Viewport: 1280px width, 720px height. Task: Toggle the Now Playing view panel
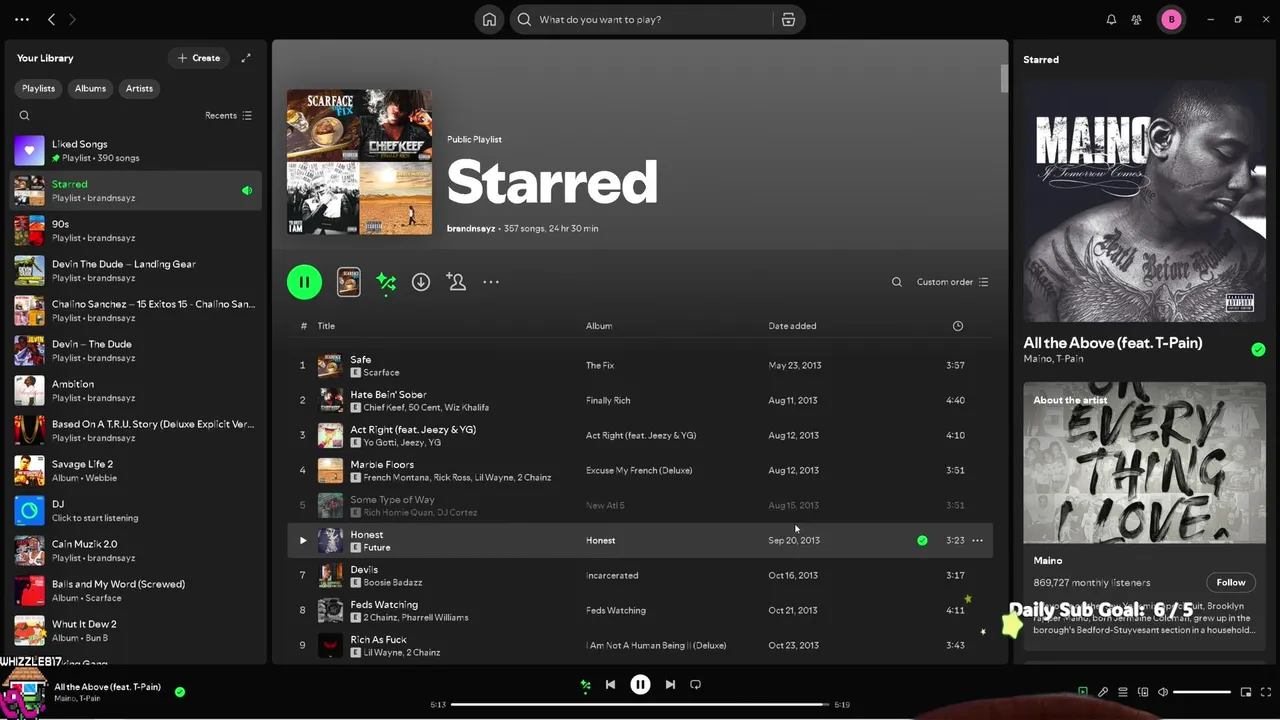tap(1083, 692)
